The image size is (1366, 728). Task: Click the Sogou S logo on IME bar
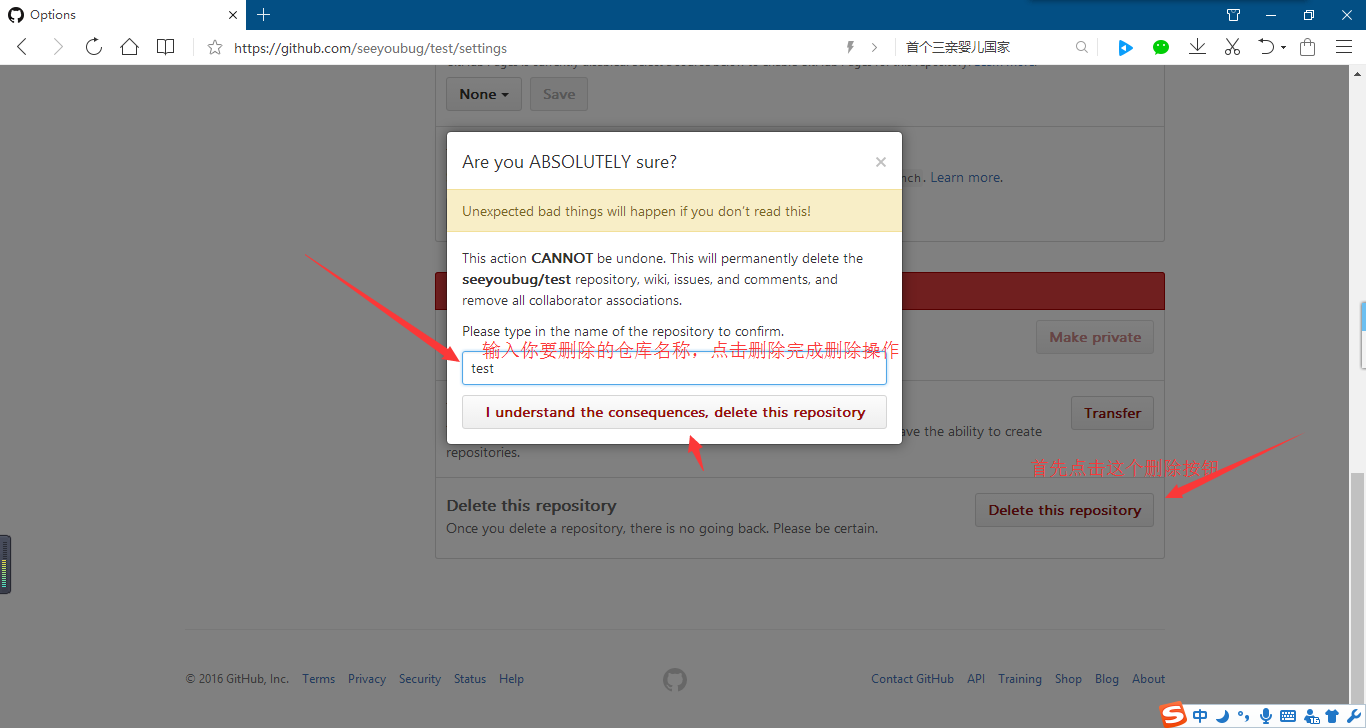pyautogui.click(x=1173, y=715)
